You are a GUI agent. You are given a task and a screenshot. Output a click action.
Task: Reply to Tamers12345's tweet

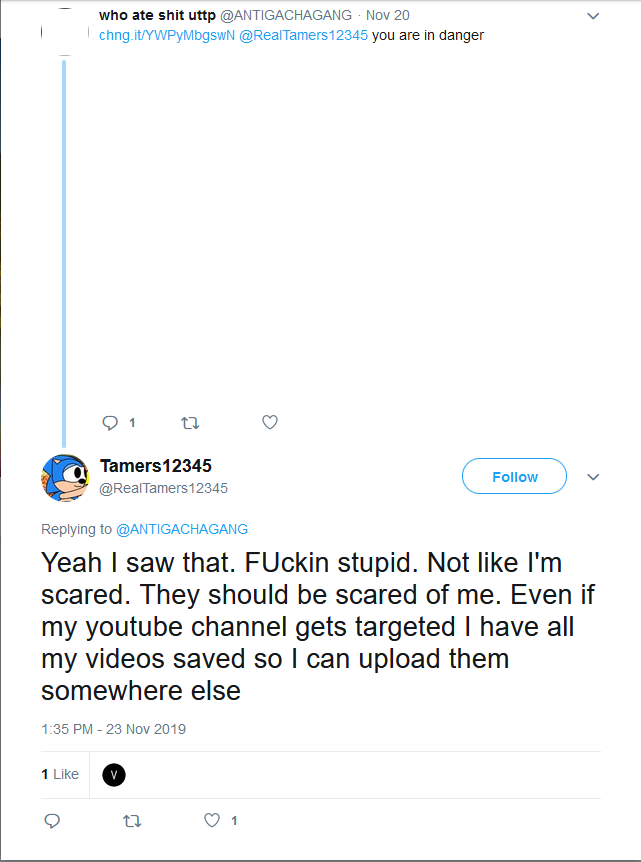[53, 821]
